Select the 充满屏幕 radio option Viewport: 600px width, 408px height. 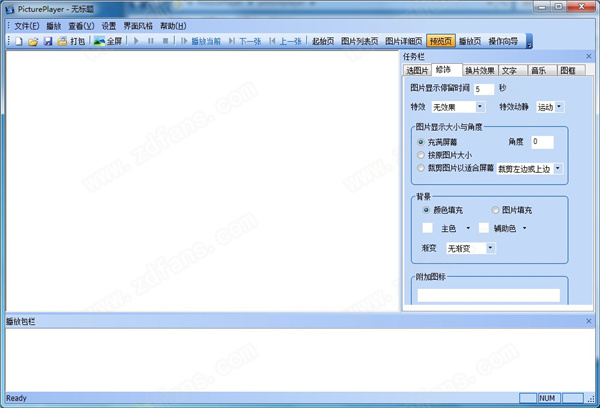(421, 143)
